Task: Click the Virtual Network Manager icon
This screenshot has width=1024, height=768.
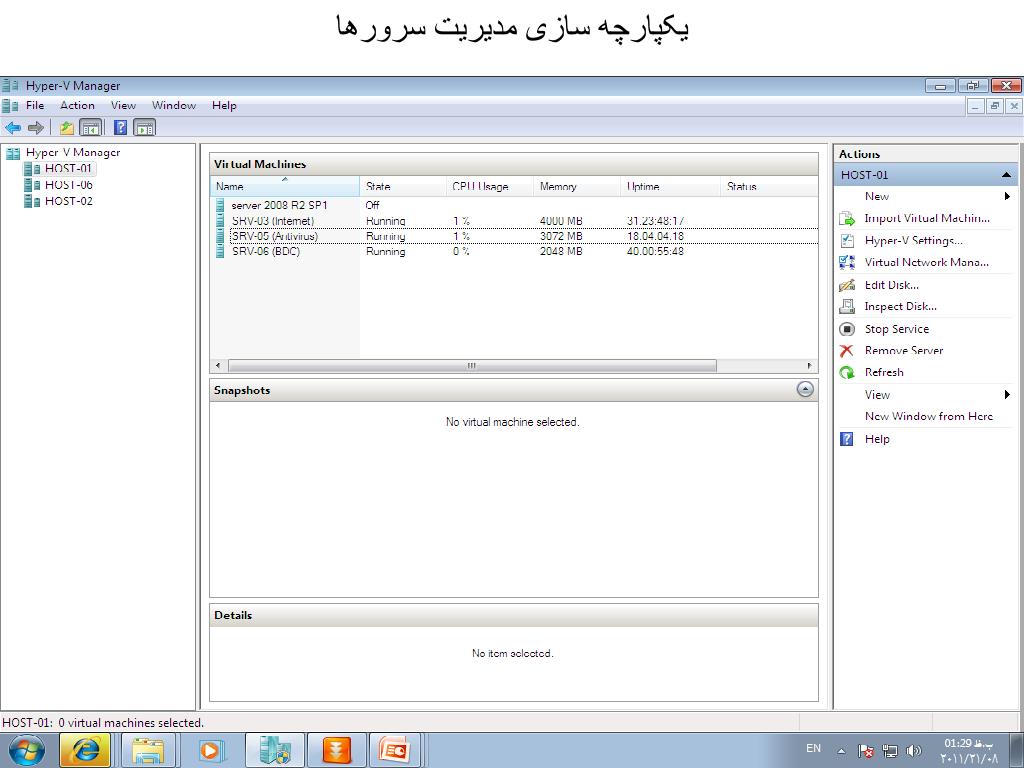Action: (847, 263)
